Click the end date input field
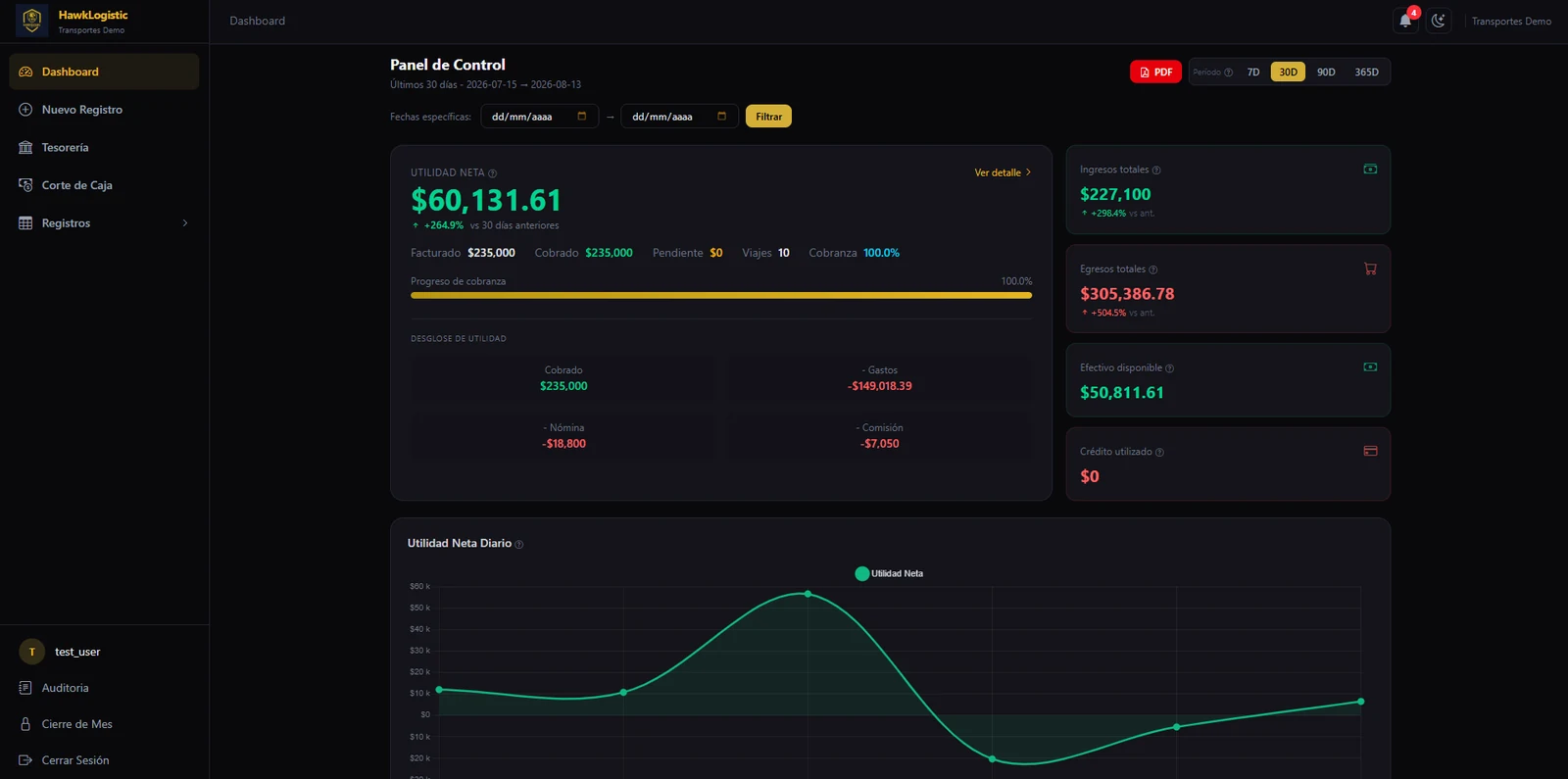 679,117
